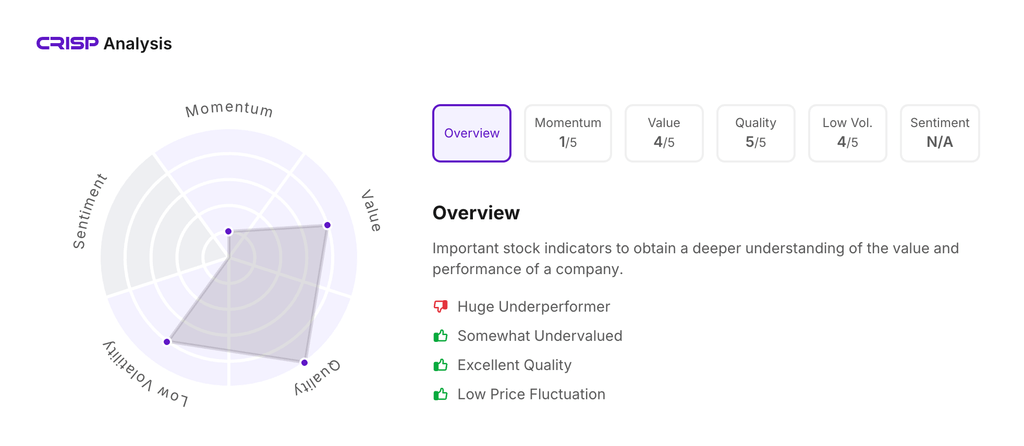Click thumbs-up icon beside Somewhat Undervalued

coord(440,336)
